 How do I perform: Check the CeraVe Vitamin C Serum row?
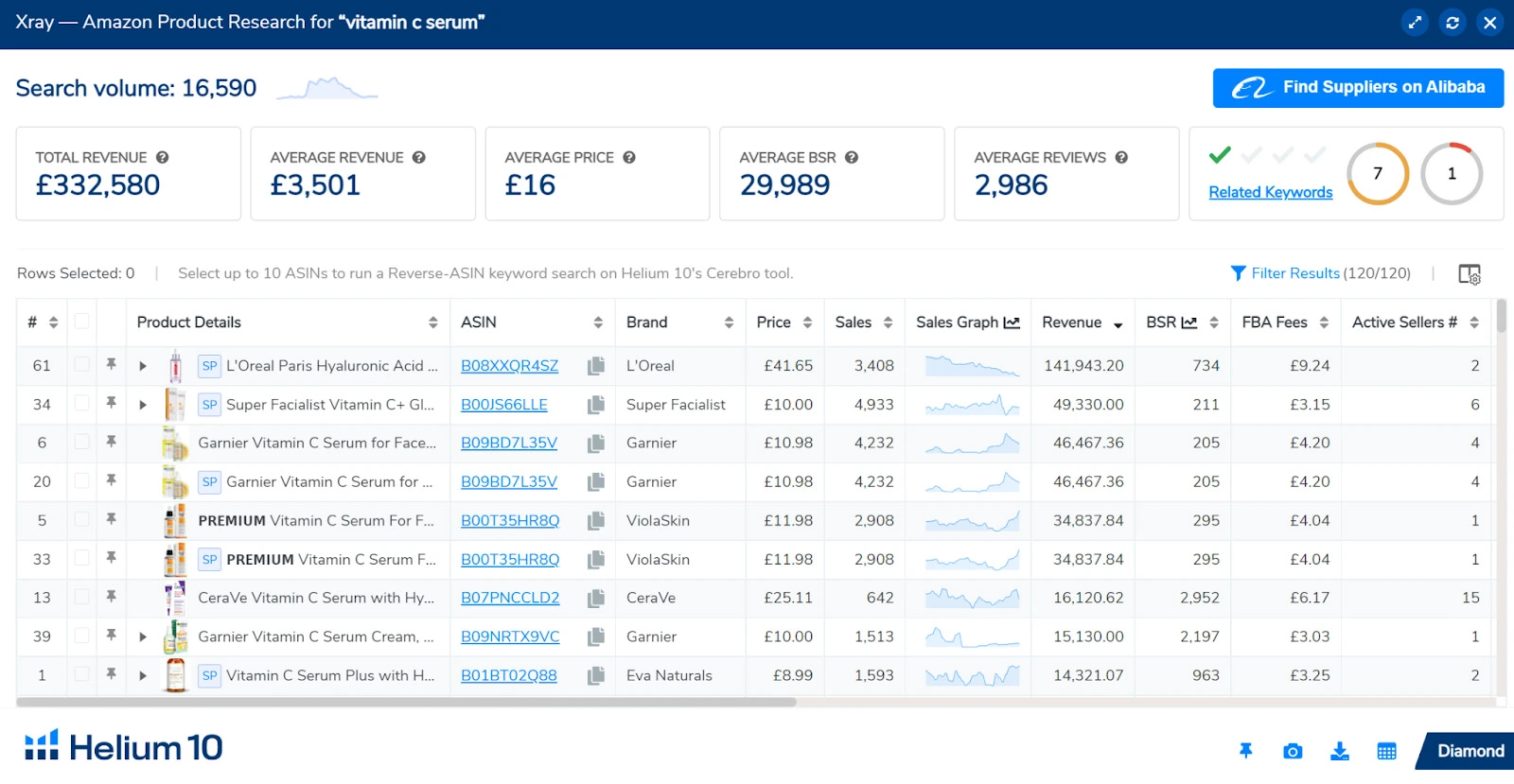coord(82,597)
